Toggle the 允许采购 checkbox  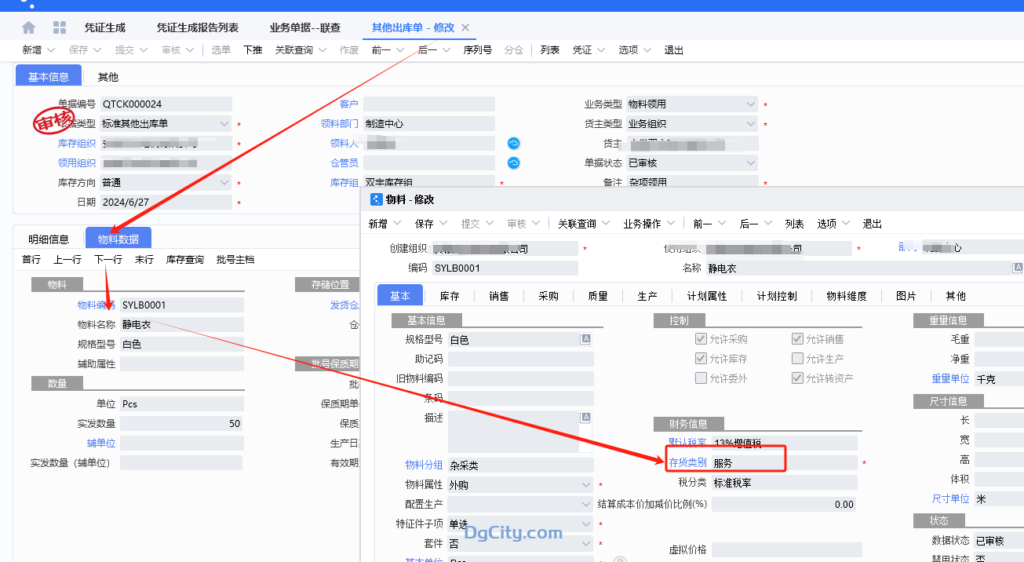pos(701,339)
